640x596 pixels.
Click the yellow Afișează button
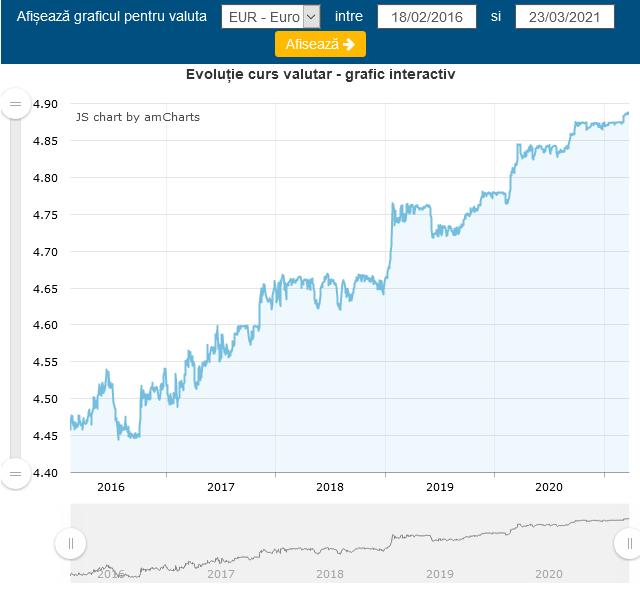point(320,44)
